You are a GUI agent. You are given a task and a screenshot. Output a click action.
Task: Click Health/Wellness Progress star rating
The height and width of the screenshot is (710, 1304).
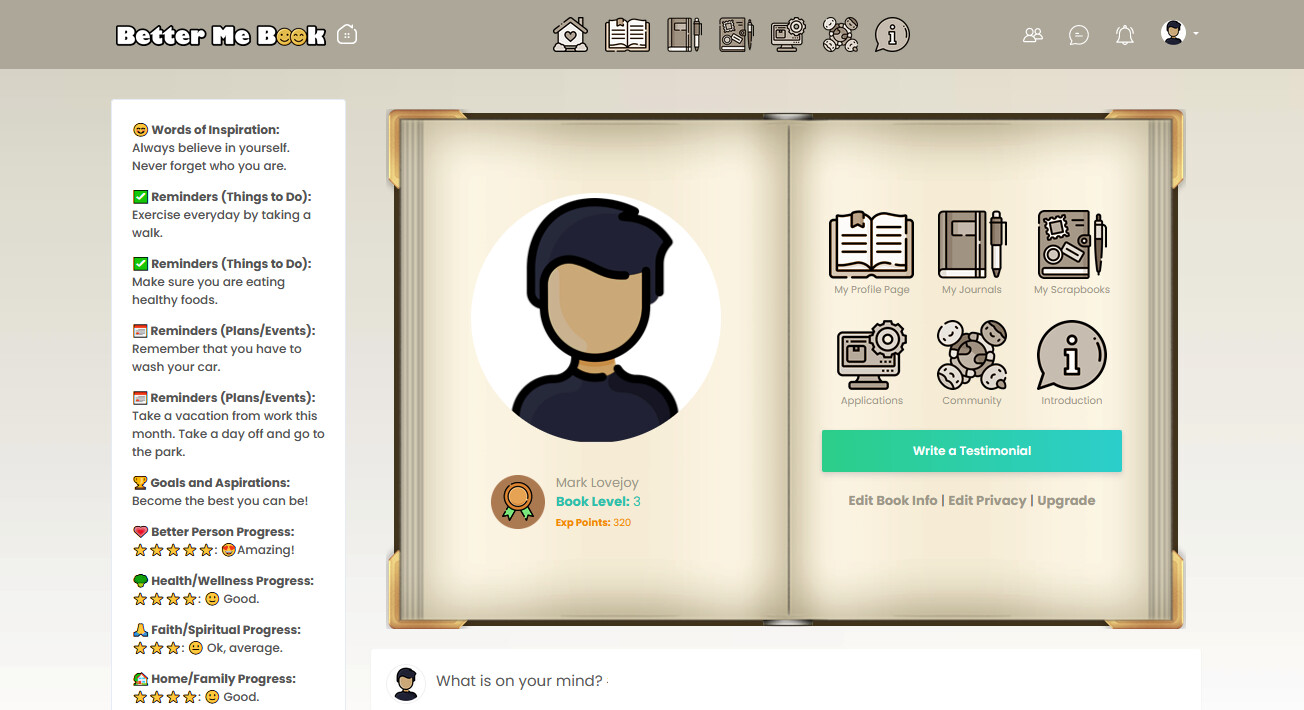(x=165, y=599)
